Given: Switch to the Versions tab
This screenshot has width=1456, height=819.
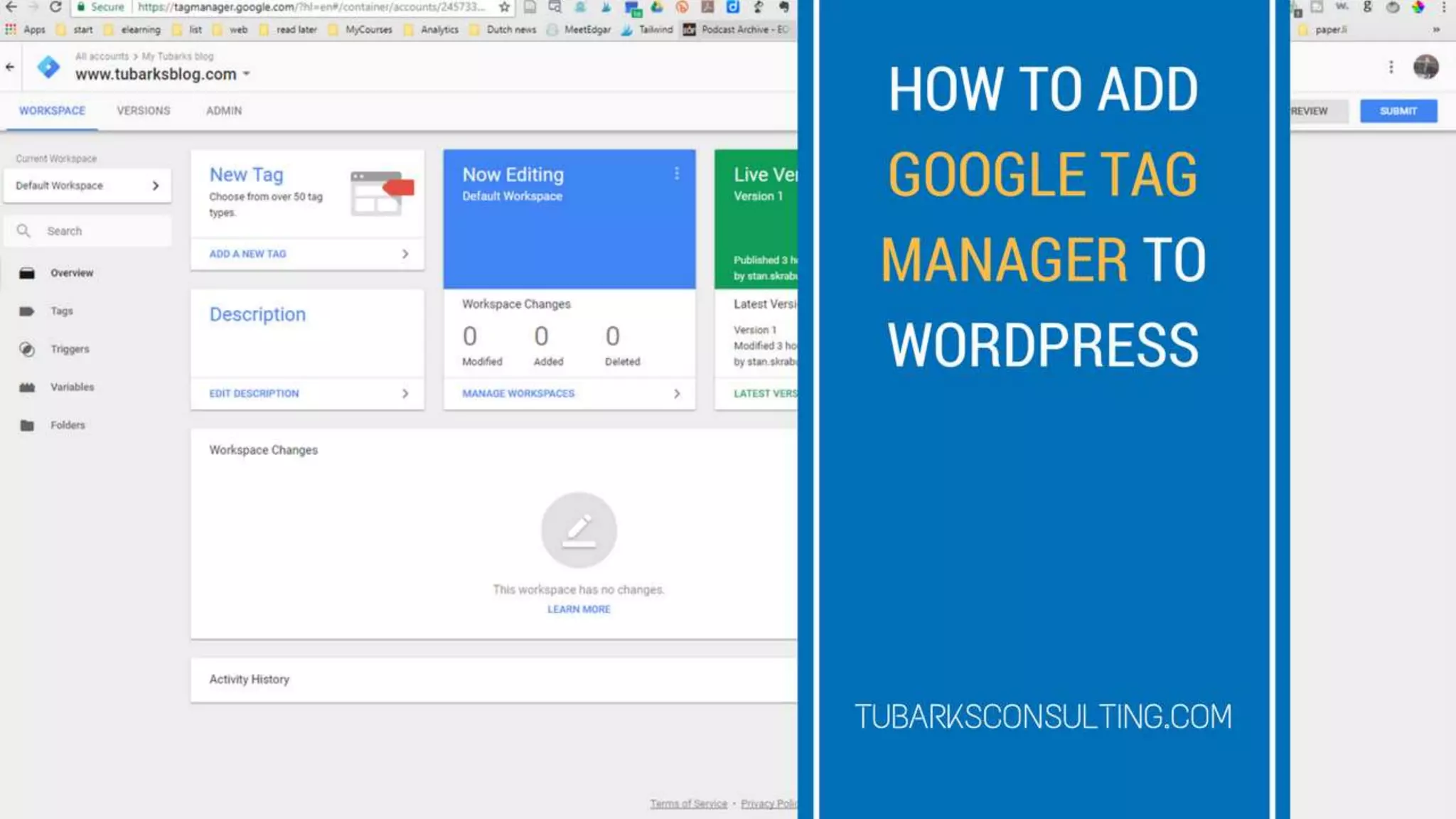Looking at the screenshot, I should coord(143,111).
